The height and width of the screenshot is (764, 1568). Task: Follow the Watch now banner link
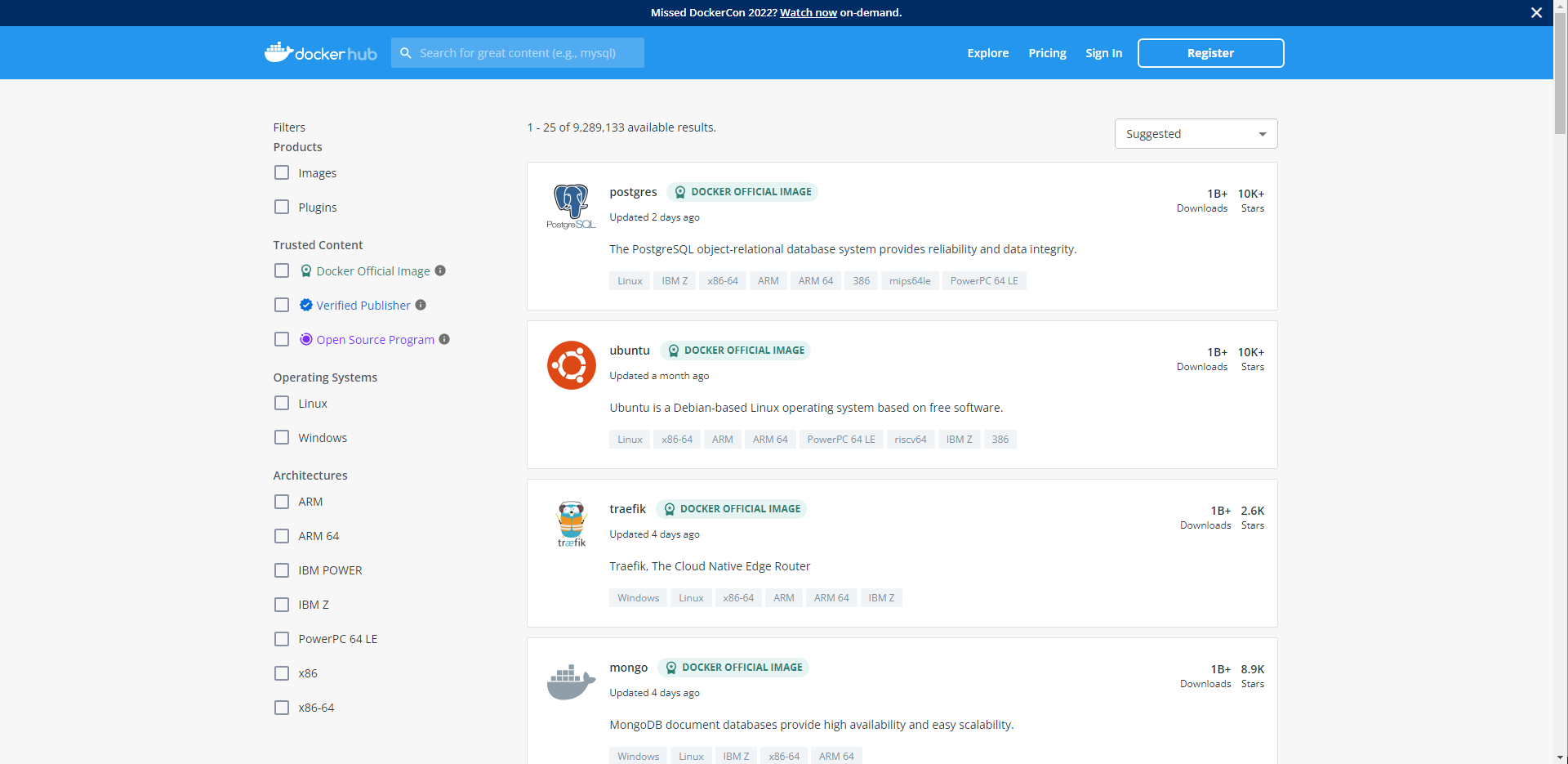click(808, 12)
